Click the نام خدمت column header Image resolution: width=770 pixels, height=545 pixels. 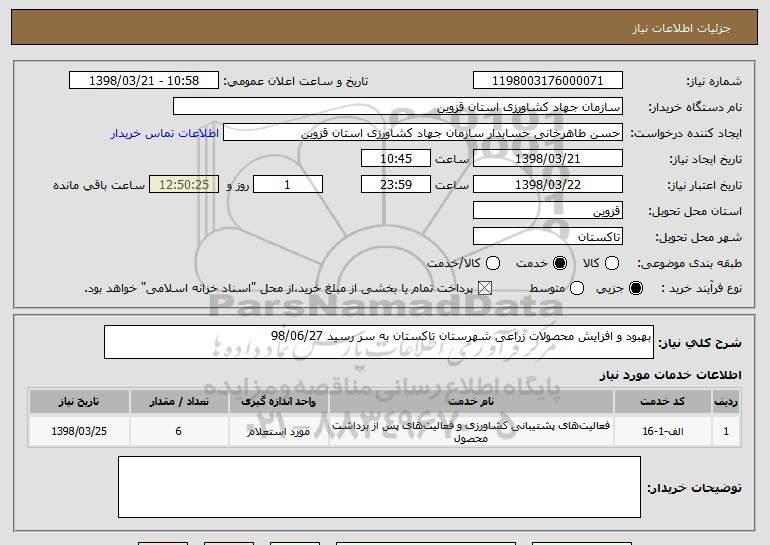(x=471, y=402)
